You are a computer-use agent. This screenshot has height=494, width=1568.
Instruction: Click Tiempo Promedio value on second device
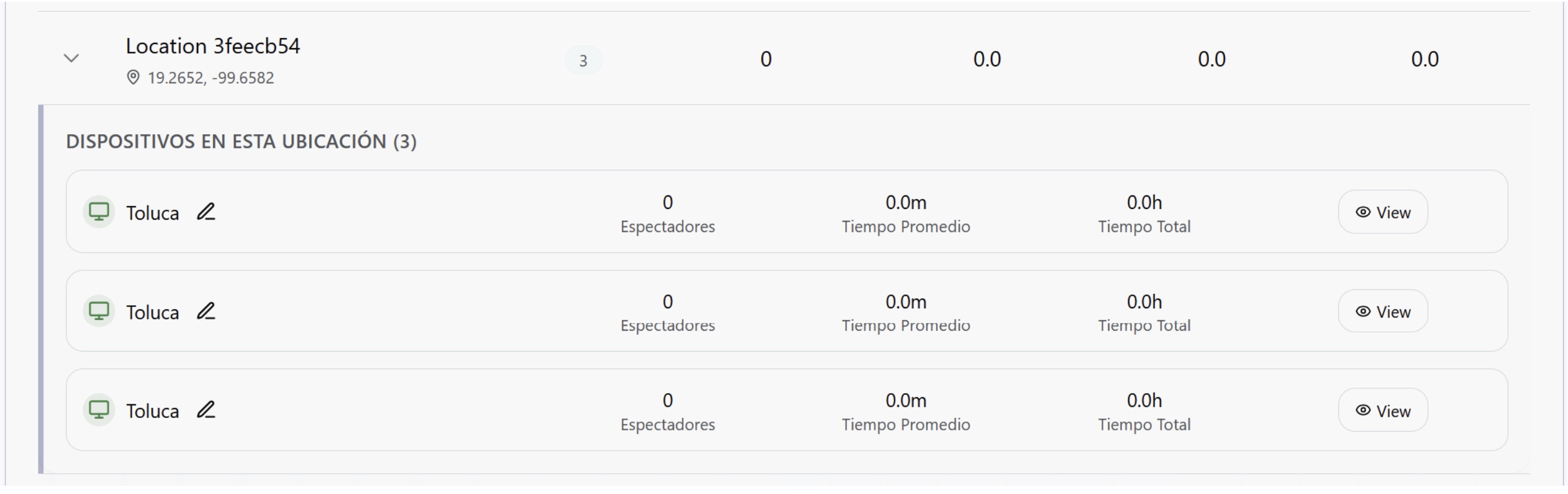click(905, 302)
